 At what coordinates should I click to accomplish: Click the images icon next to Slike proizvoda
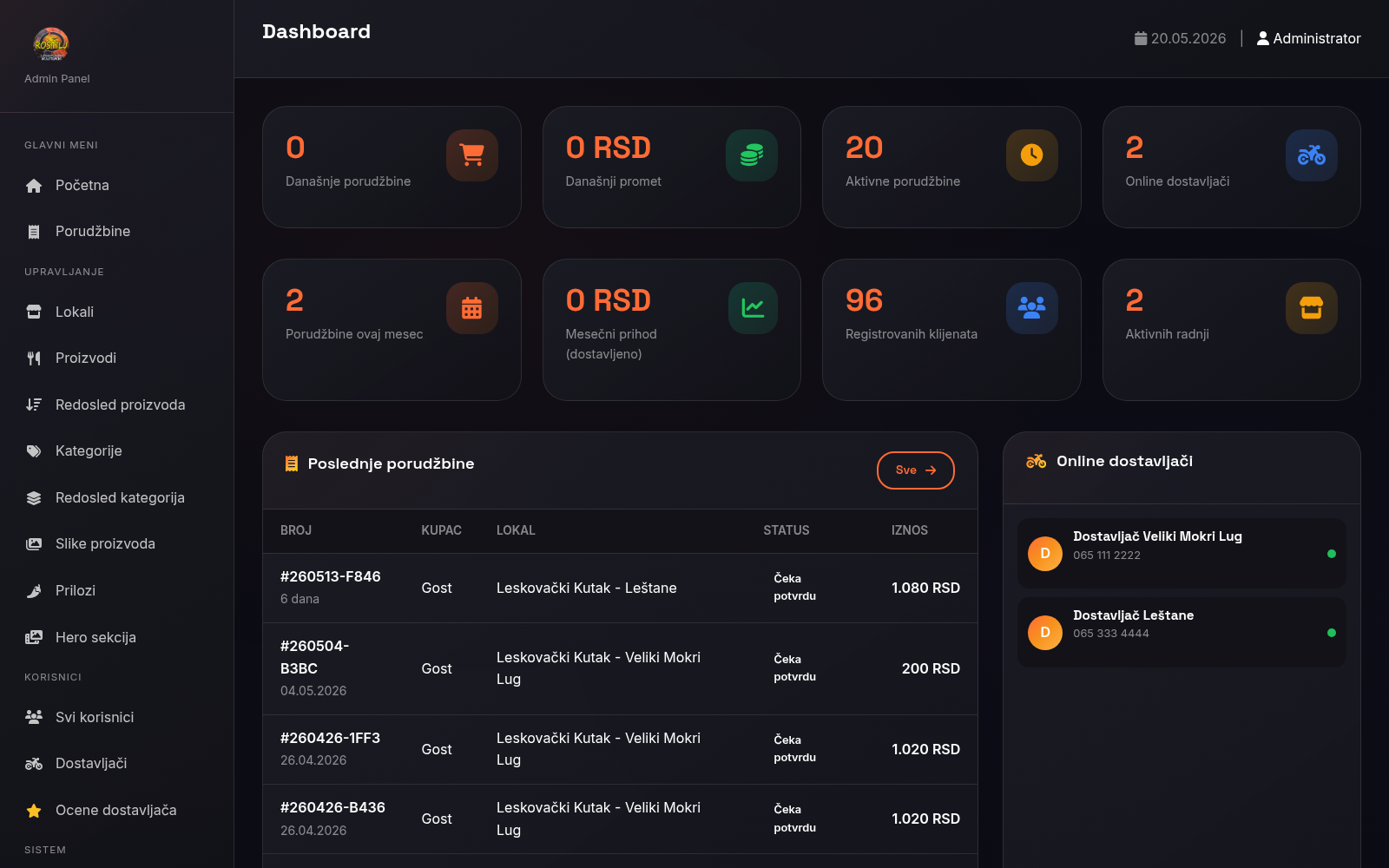[x=34, y=544]
